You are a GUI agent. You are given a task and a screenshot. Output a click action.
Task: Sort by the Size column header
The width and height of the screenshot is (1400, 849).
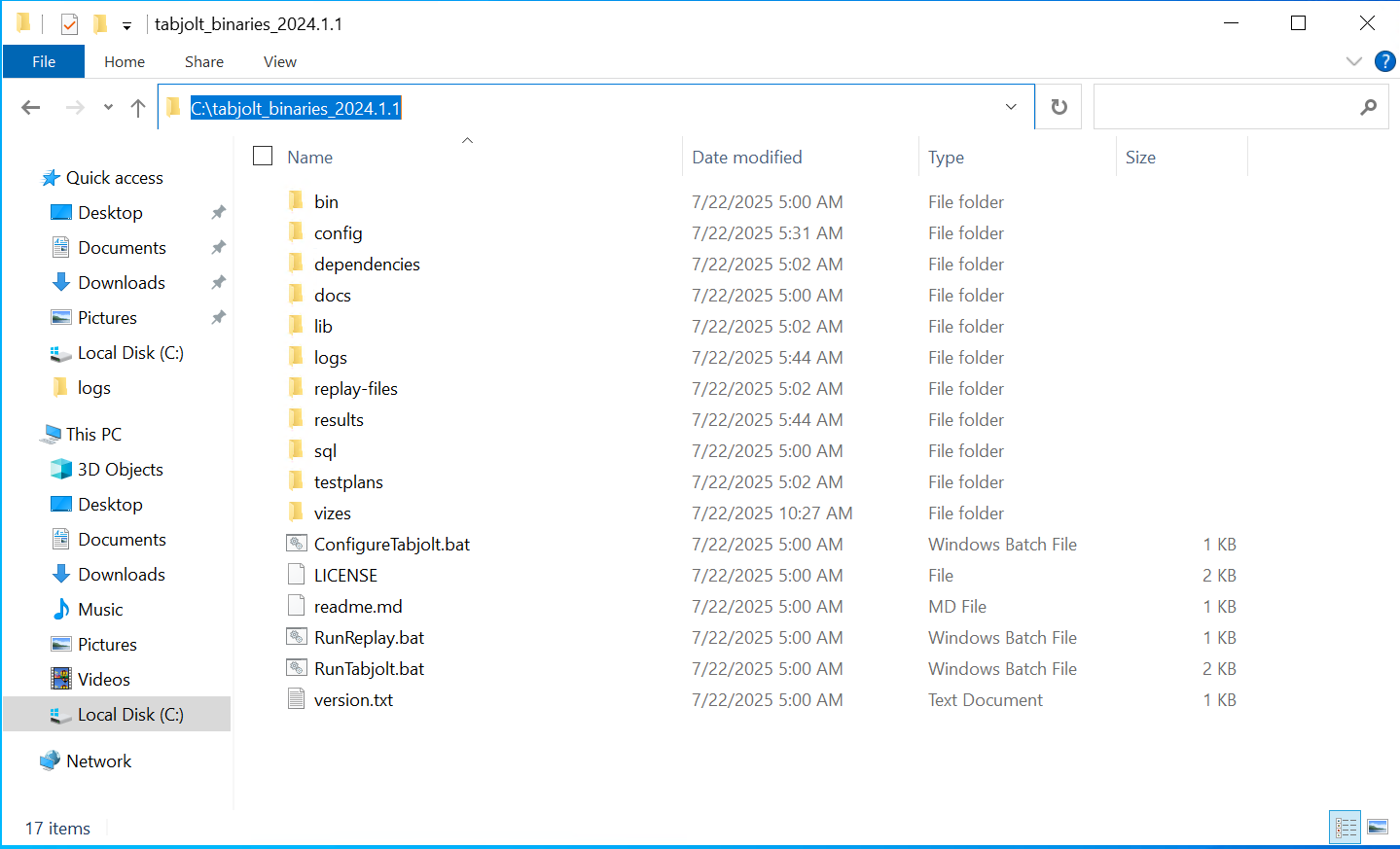click(1182, 157)
